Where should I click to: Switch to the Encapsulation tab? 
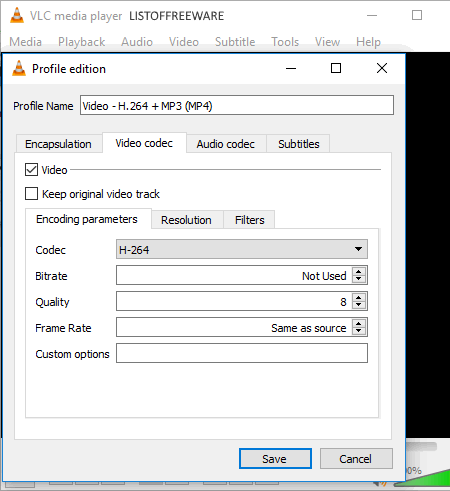[x=58, y=144]
